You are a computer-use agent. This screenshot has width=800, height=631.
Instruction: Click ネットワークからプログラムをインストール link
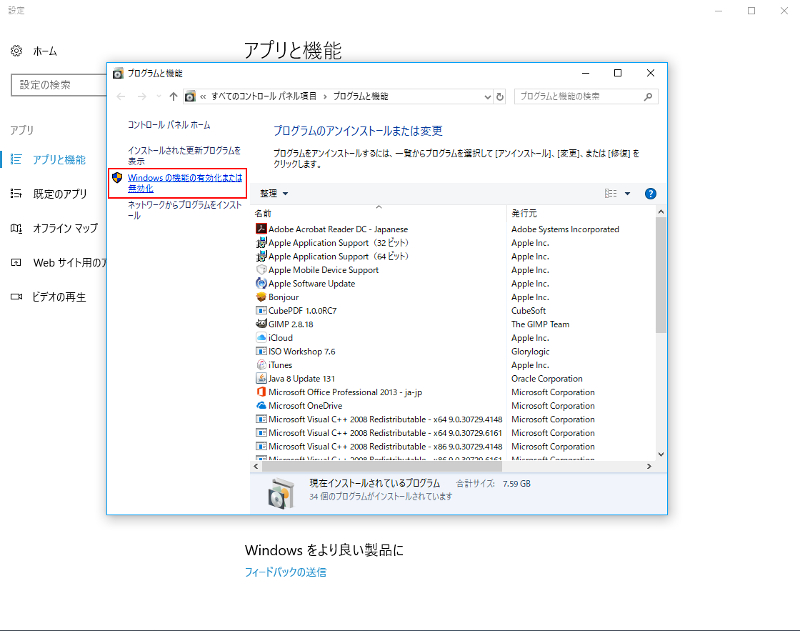185,210
